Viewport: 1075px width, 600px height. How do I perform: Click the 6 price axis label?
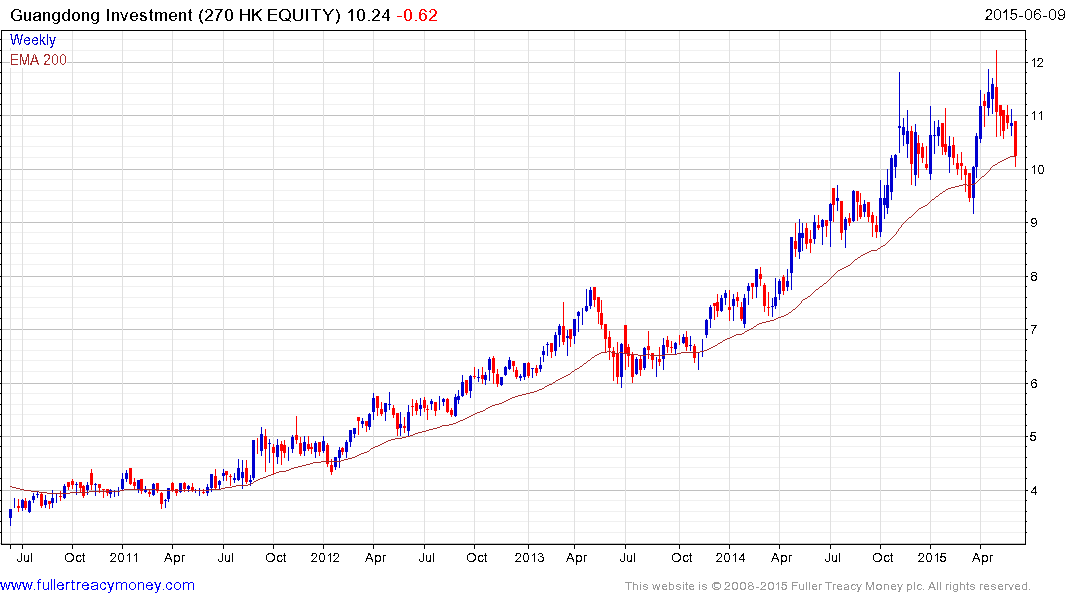click(x=1034, y=383)
